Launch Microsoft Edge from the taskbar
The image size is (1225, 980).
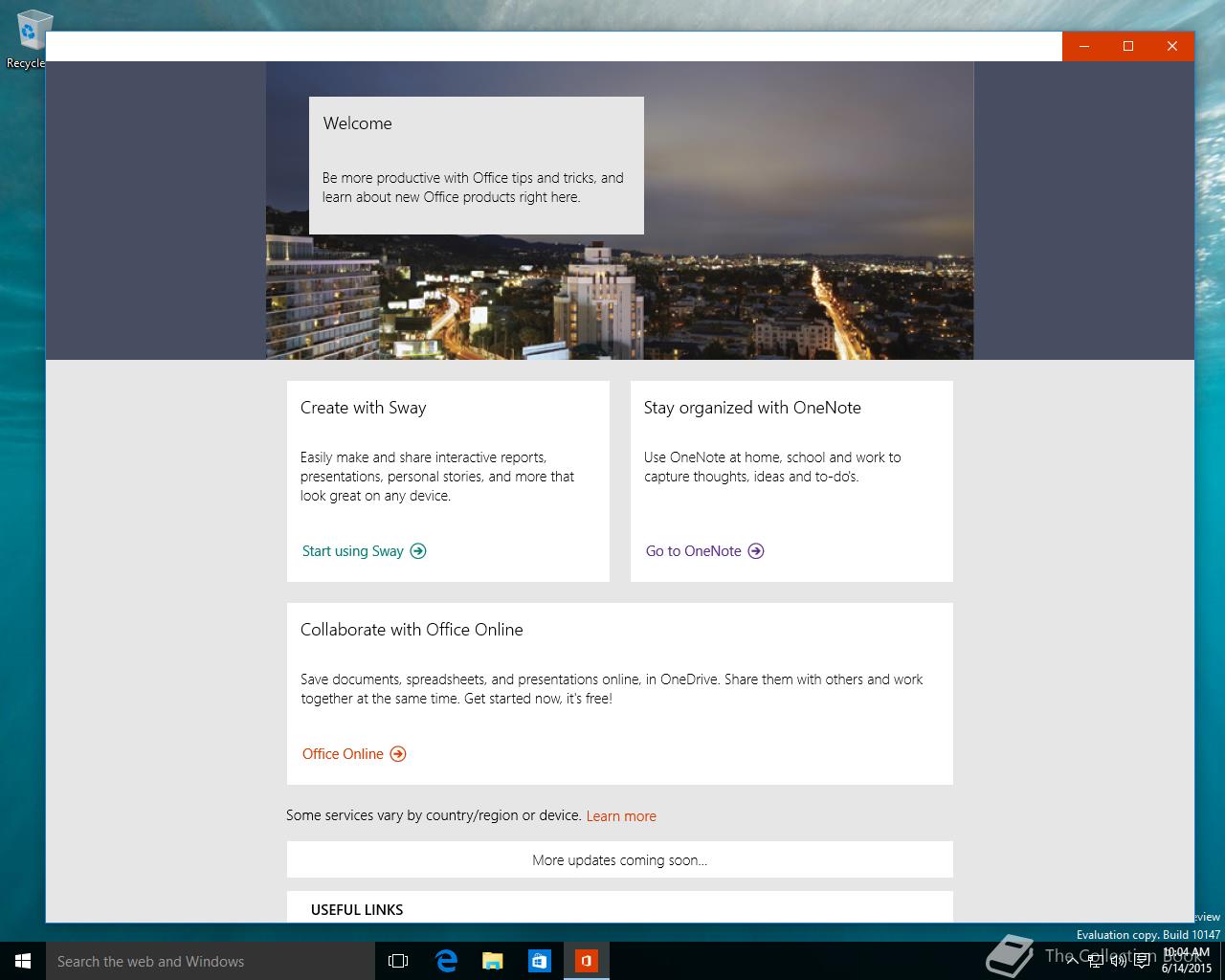(x=446, y=961)
